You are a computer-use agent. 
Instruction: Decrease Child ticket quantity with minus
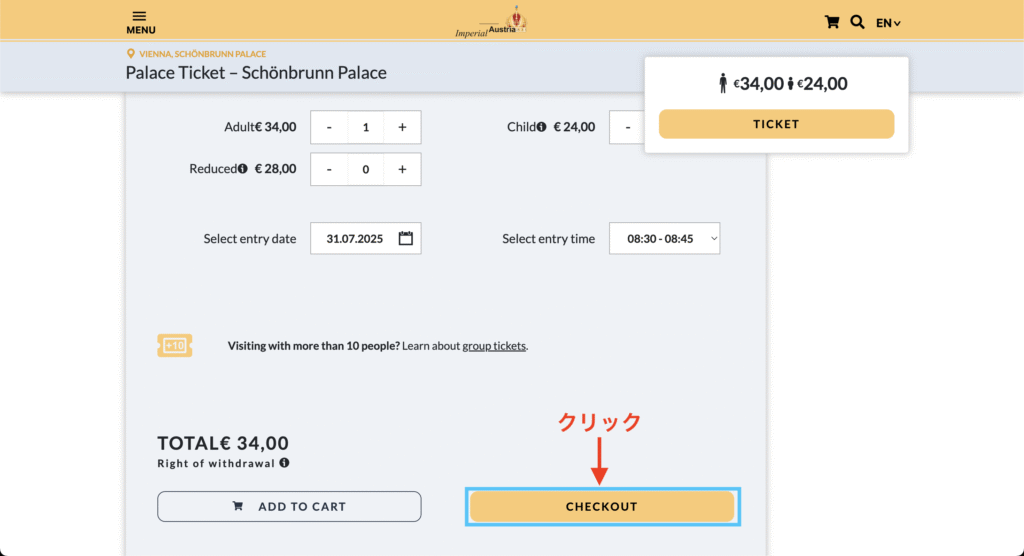628,127
